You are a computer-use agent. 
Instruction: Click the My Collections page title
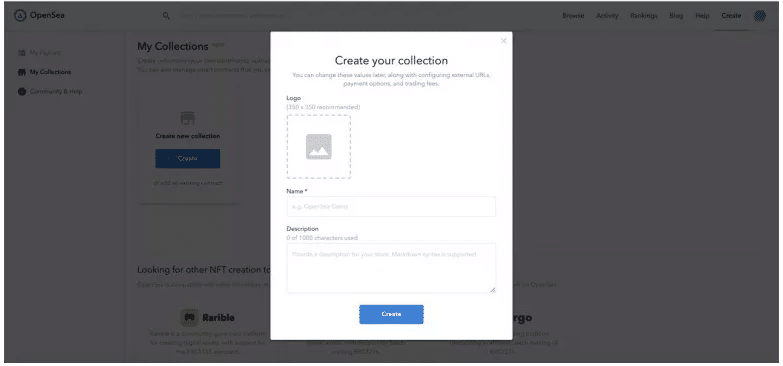(x=173, y=46)
